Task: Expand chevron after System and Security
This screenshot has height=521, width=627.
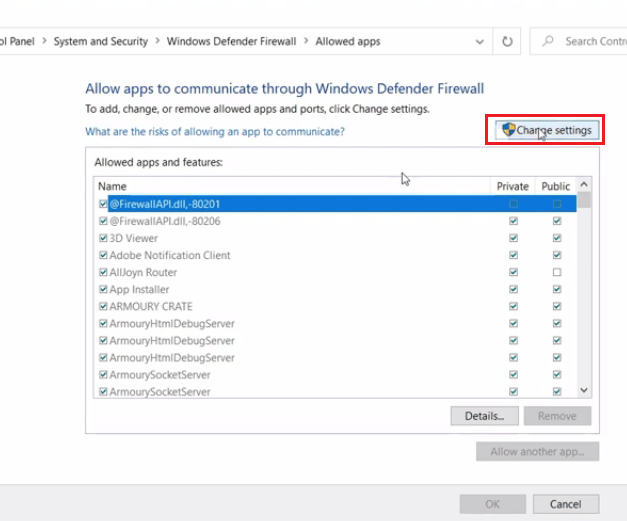Action: 158,41
